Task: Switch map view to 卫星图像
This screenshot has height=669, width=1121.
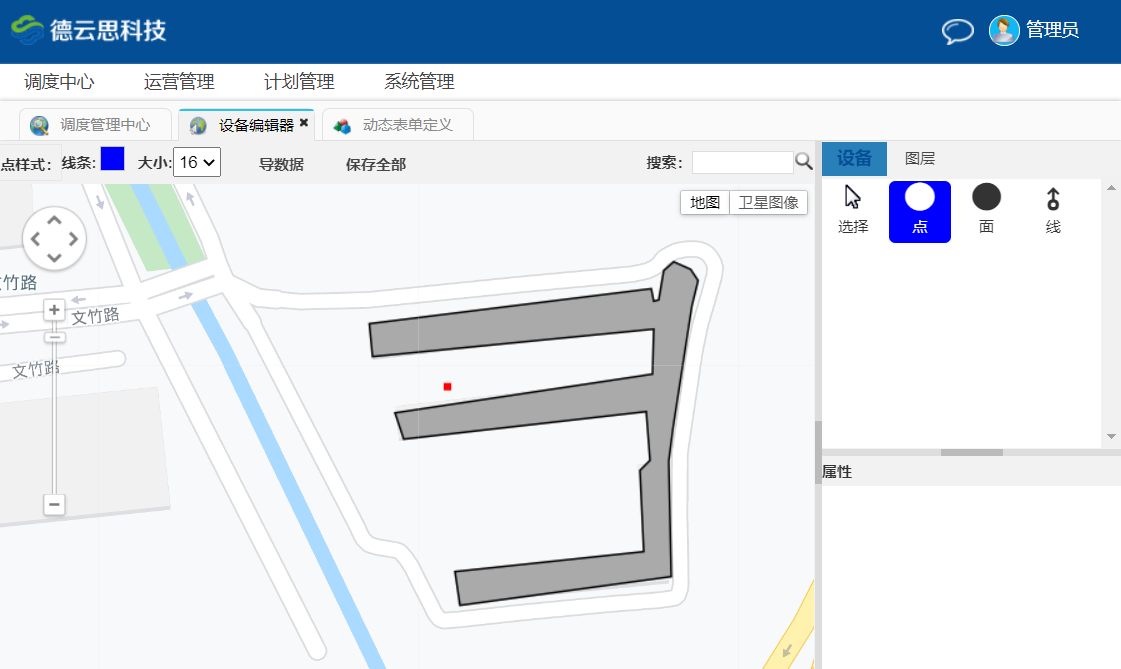Action: click(x=768, y=202)
